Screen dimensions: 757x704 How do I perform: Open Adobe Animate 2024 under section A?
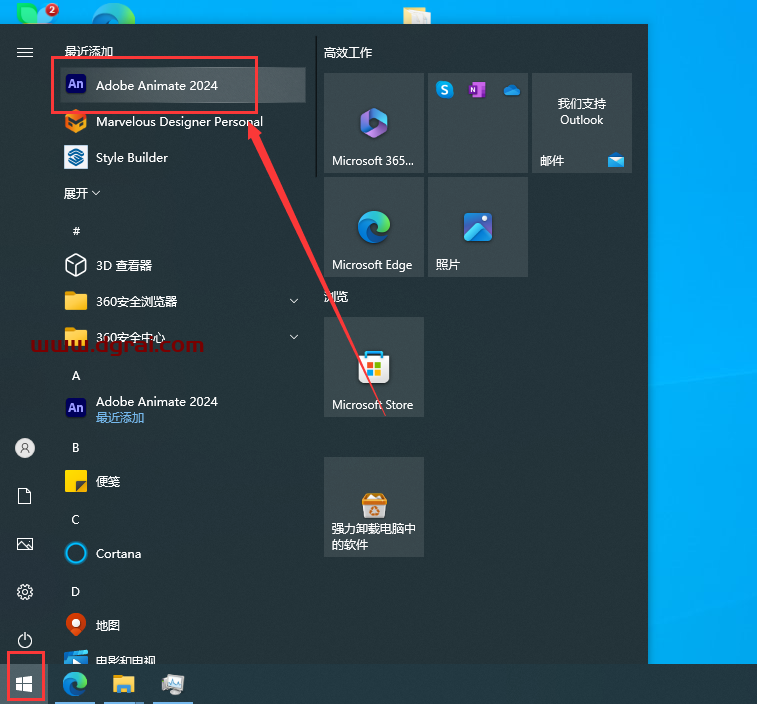click(x=182, y=408)
